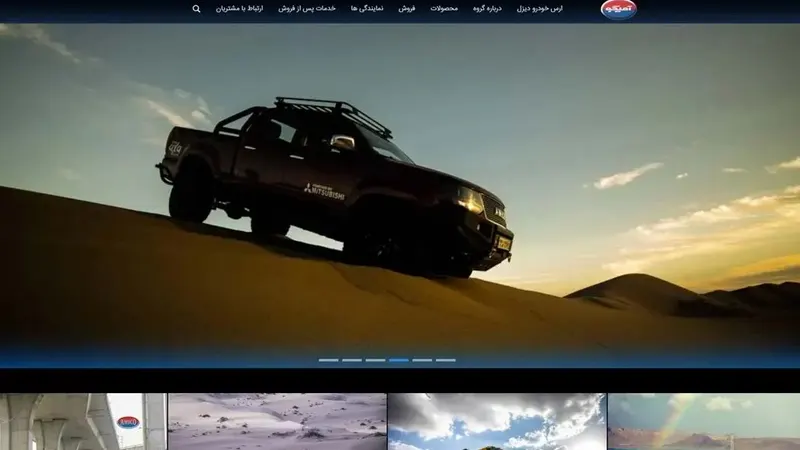
Task: Click the red Amico logo in header
Action: (618, 9)
